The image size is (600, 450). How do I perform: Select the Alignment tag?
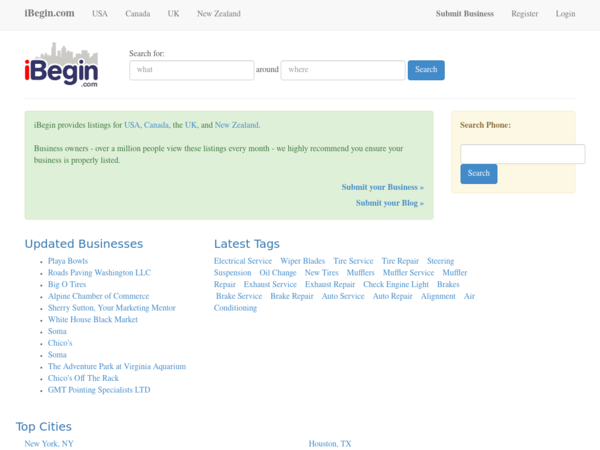coord(438,296)
